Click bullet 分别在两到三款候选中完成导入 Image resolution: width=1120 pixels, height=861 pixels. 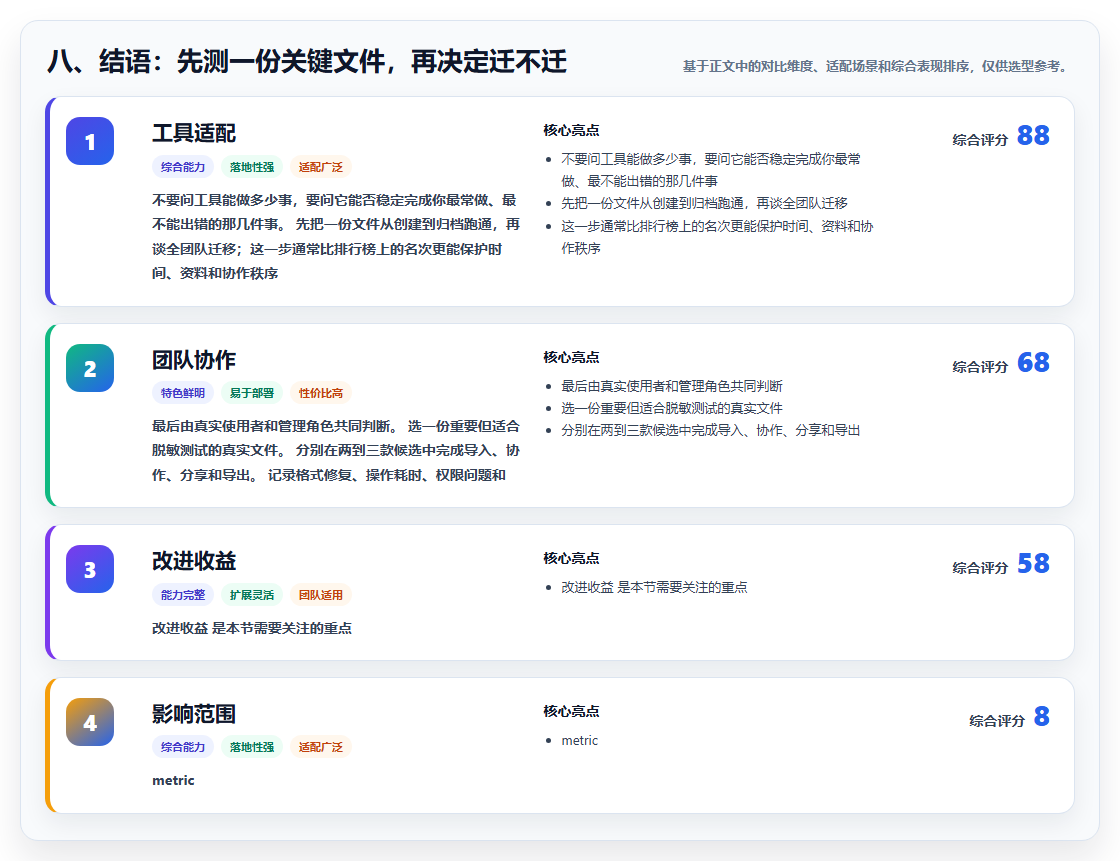[x=710, y=430]
